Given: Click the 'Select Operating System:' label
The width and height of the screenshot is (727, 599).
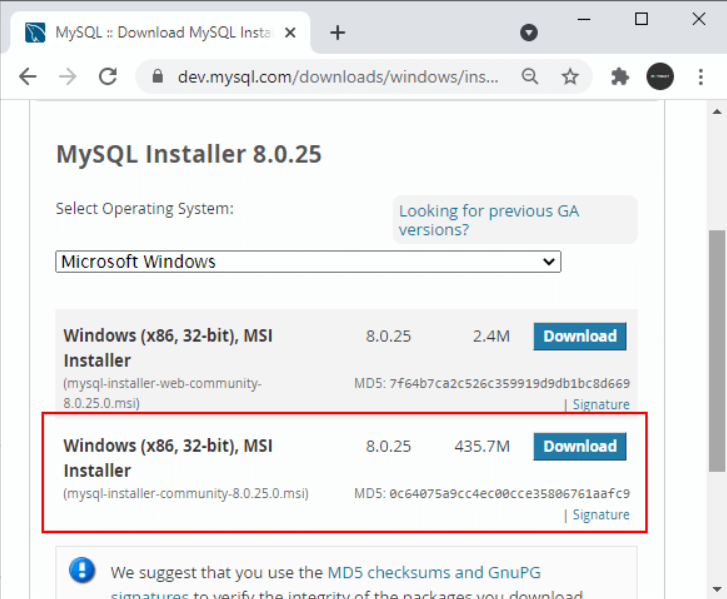Looking at the screenshot, I should (145, 209).
